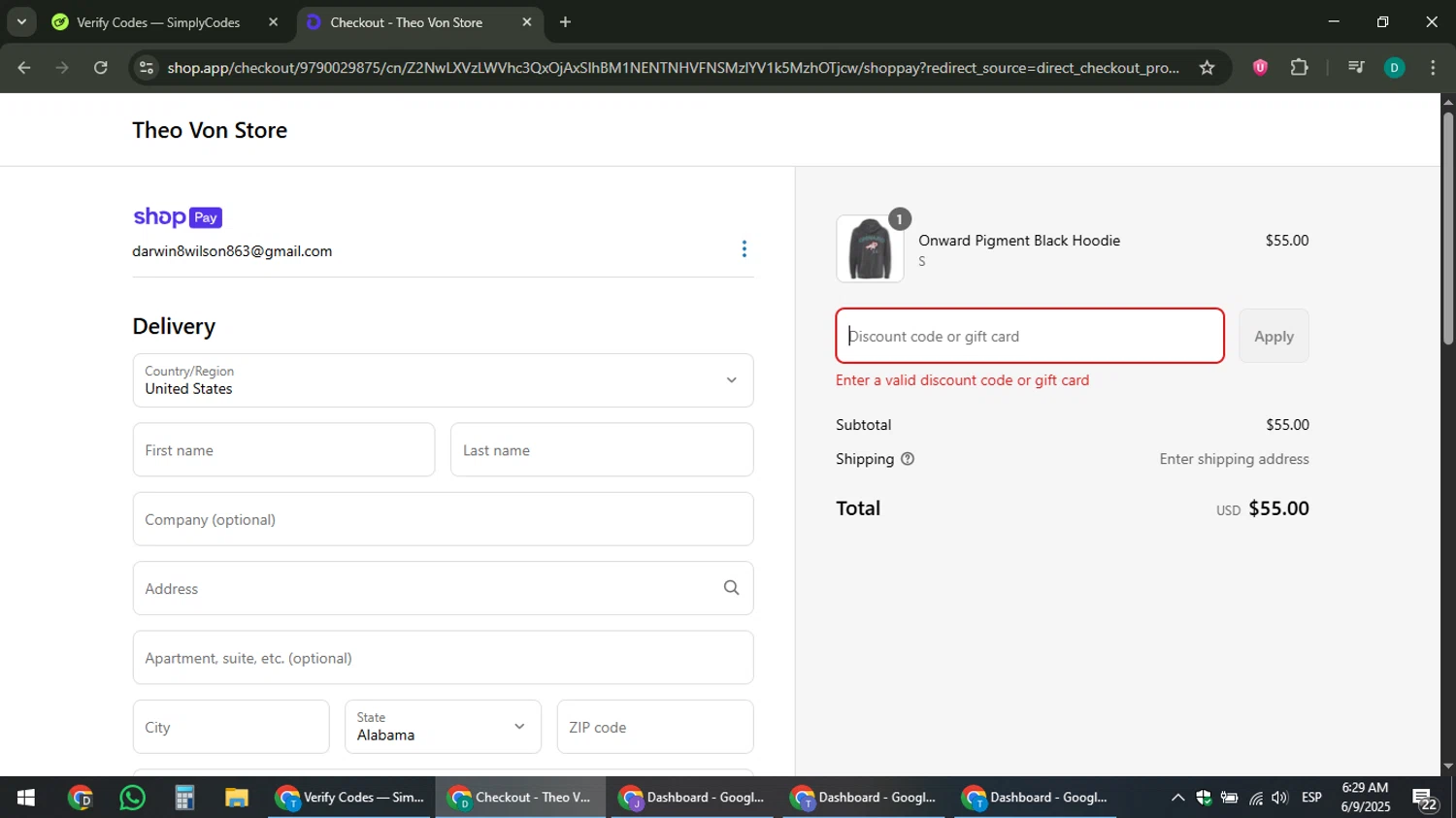Viewport: 1456px width, 818px height.
Task: Open the battery icon in system tray
Action: pos(1229,798)
